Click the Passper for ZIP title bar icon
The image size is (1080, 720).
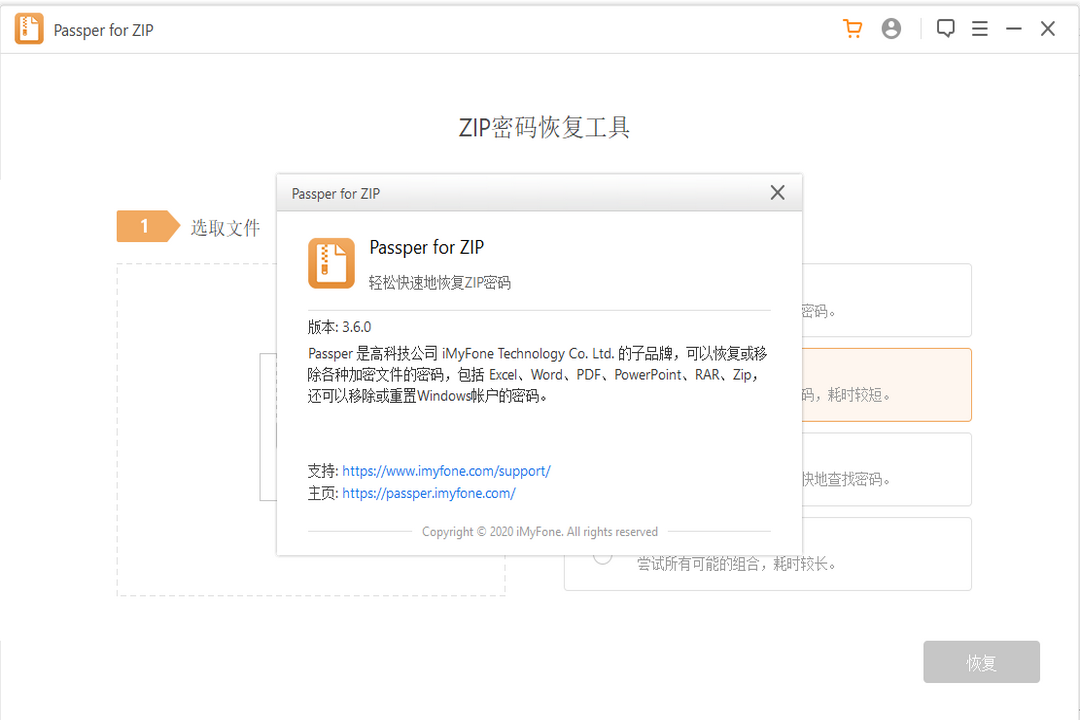tap(29, 29)
